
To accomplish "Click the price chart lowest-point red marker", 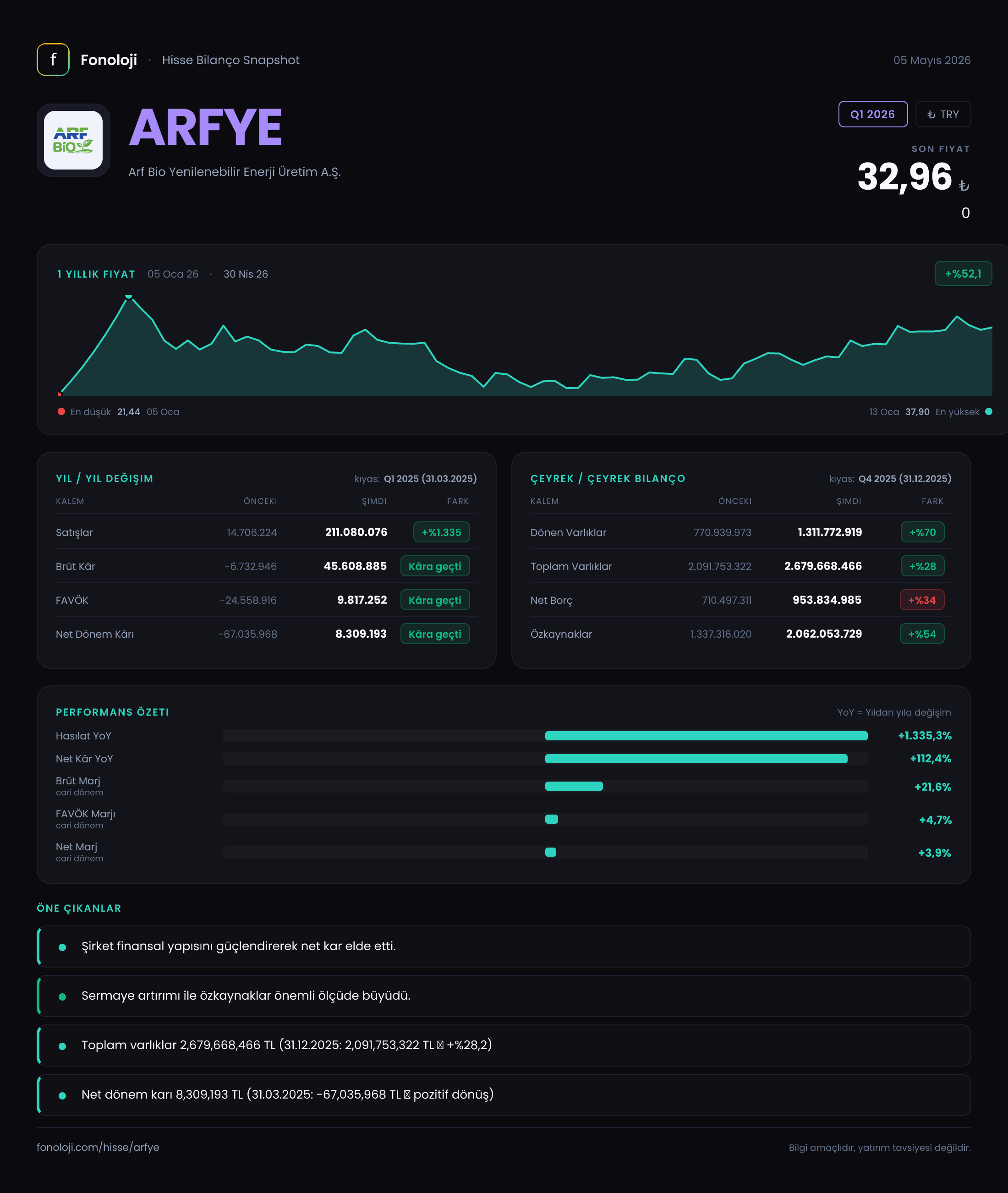I will click(x=60, y=394).
